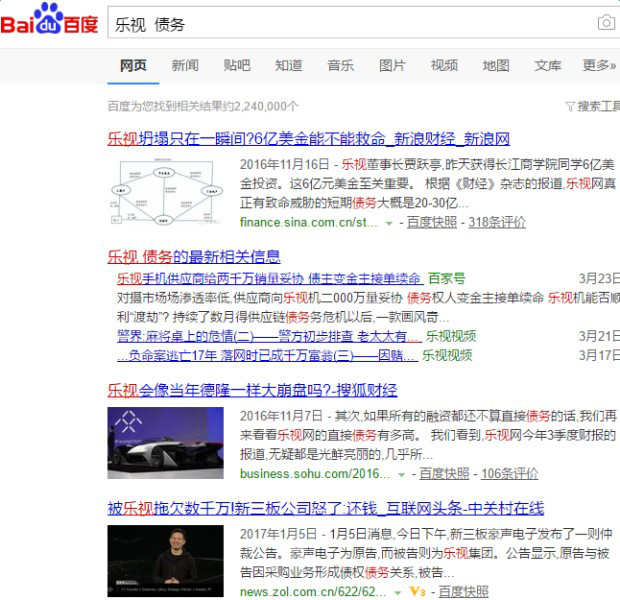Open 搜索工具 search tools

598,106
